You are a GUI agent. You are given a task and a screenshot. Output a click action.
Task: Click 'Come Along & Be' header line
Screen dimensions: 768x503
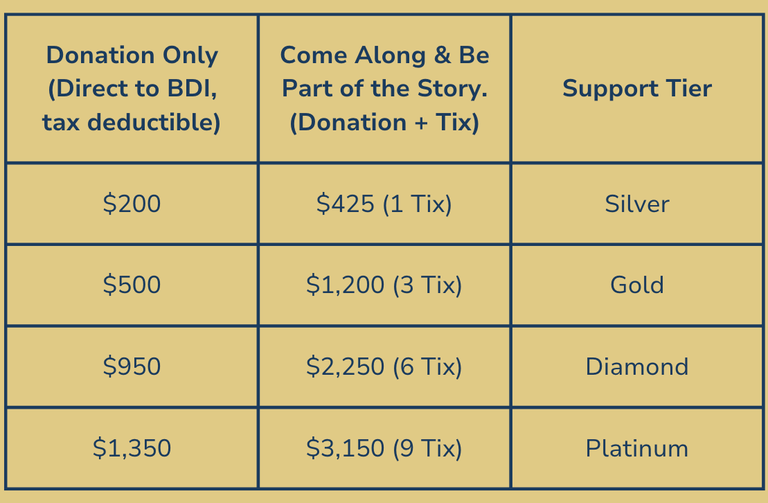(x=384, y=55)
